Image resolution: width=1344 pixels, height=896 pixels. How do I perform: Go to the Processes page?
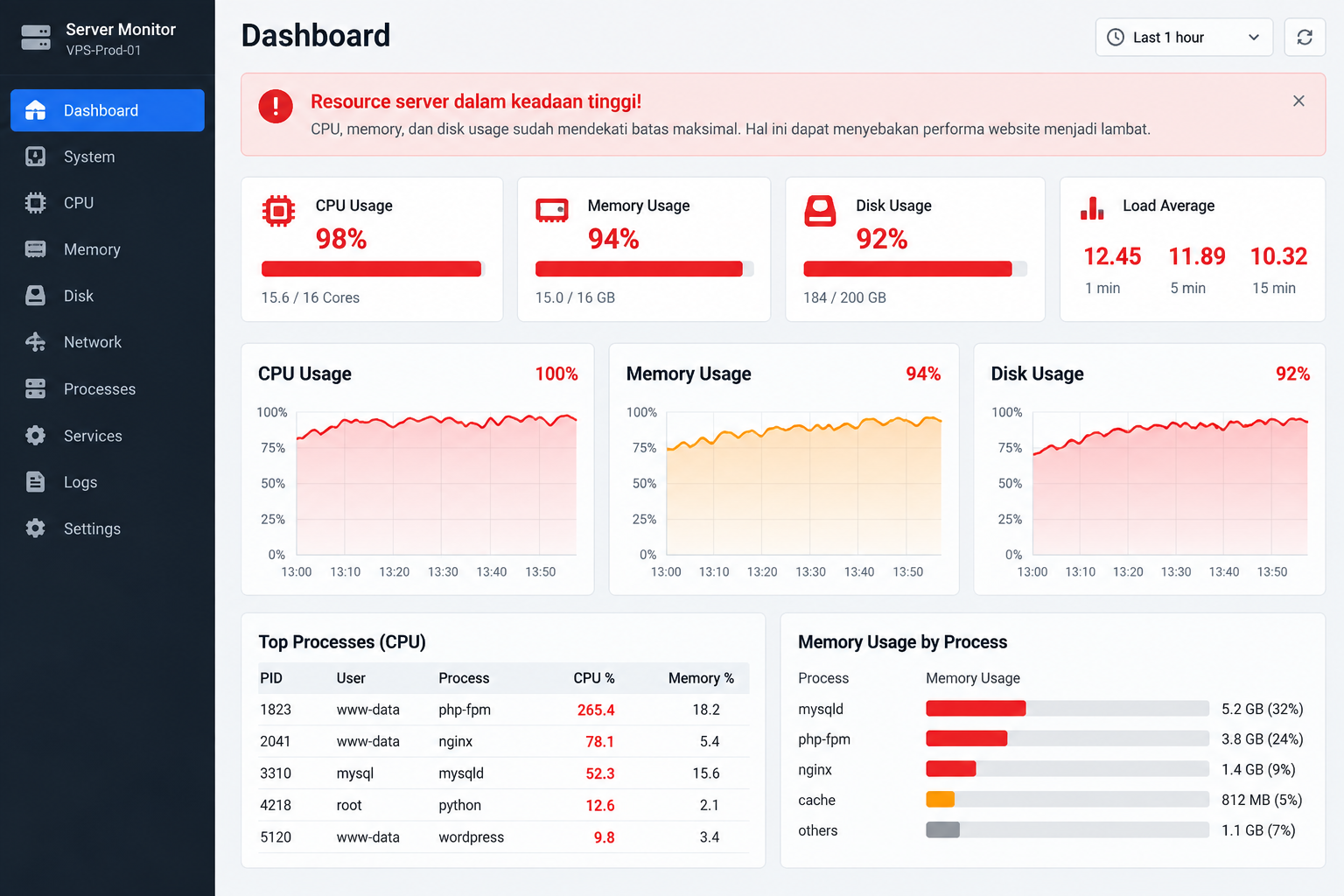click(x=108, y=389)
